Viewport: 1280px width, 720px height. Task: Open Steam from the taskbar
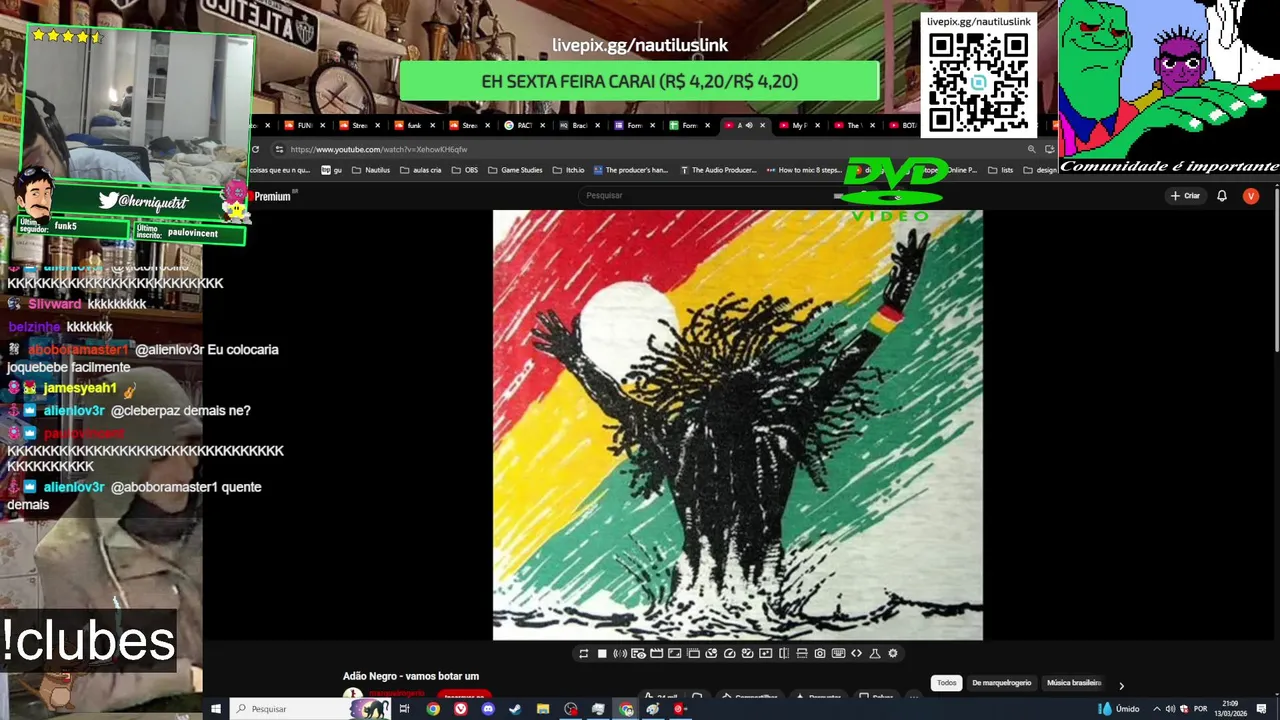click(514, 709)
